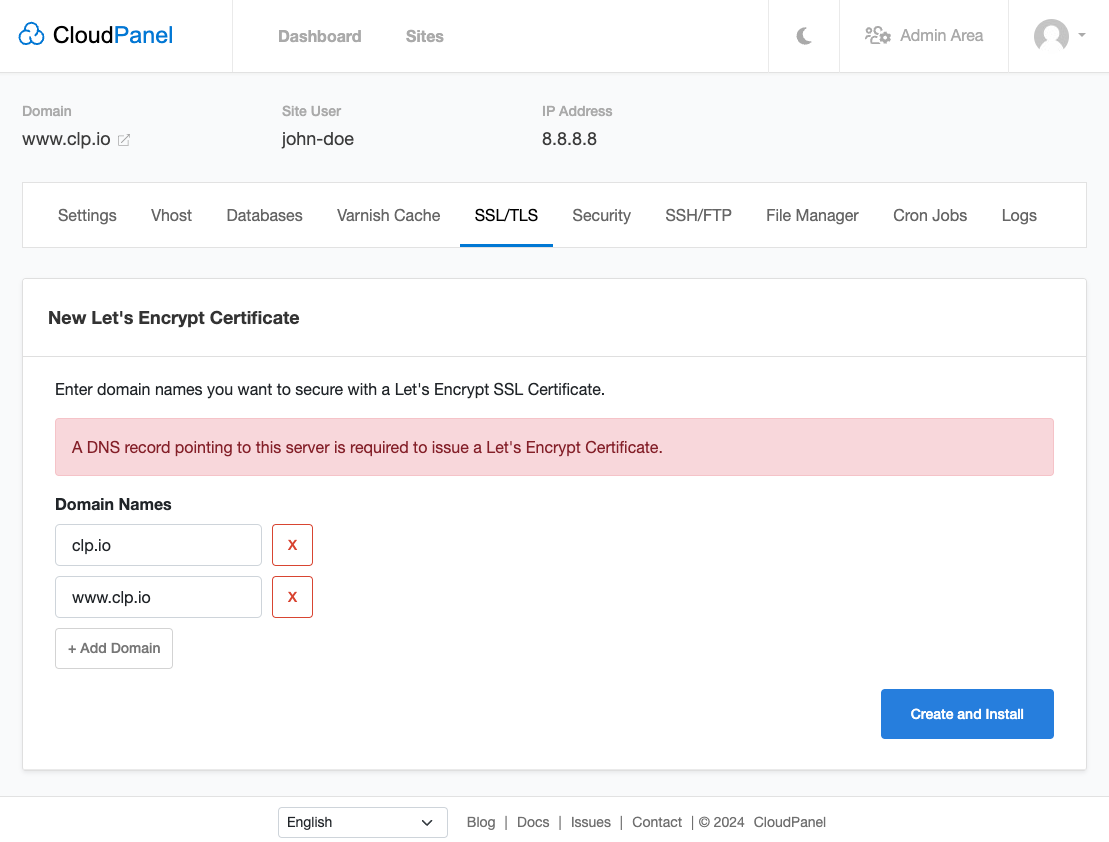Toggle dark mode with the moon icon
The width and height of the screenshot is (1109, 842).
click(x=803, y=33)
